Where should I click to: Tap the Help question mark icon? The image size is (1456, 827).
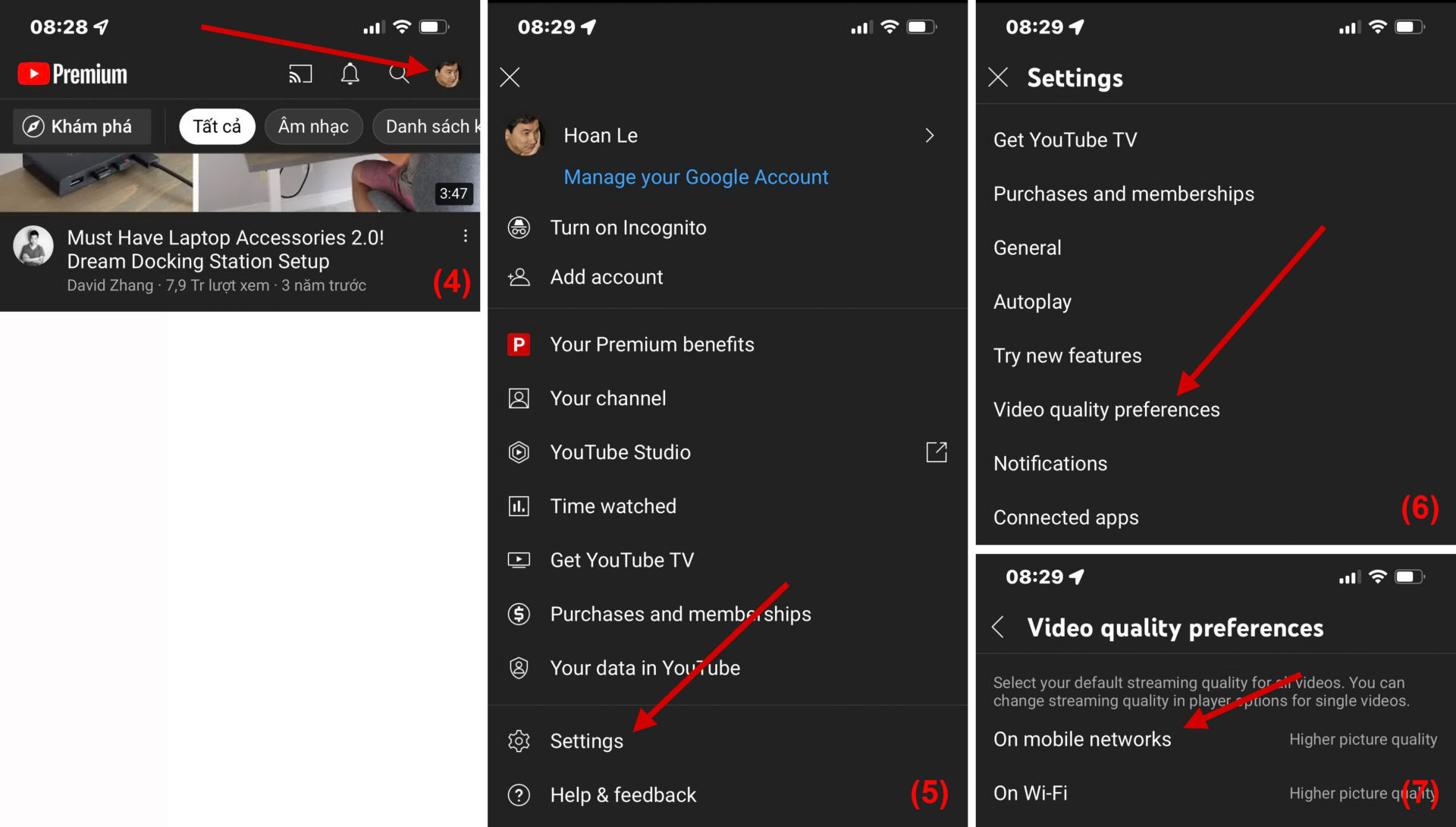pyautogui.click(x=519, y=795)
